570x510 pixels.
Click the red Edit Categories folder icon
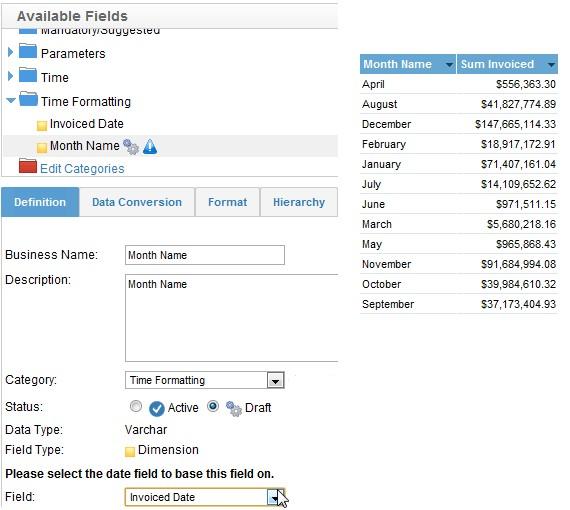28,166
